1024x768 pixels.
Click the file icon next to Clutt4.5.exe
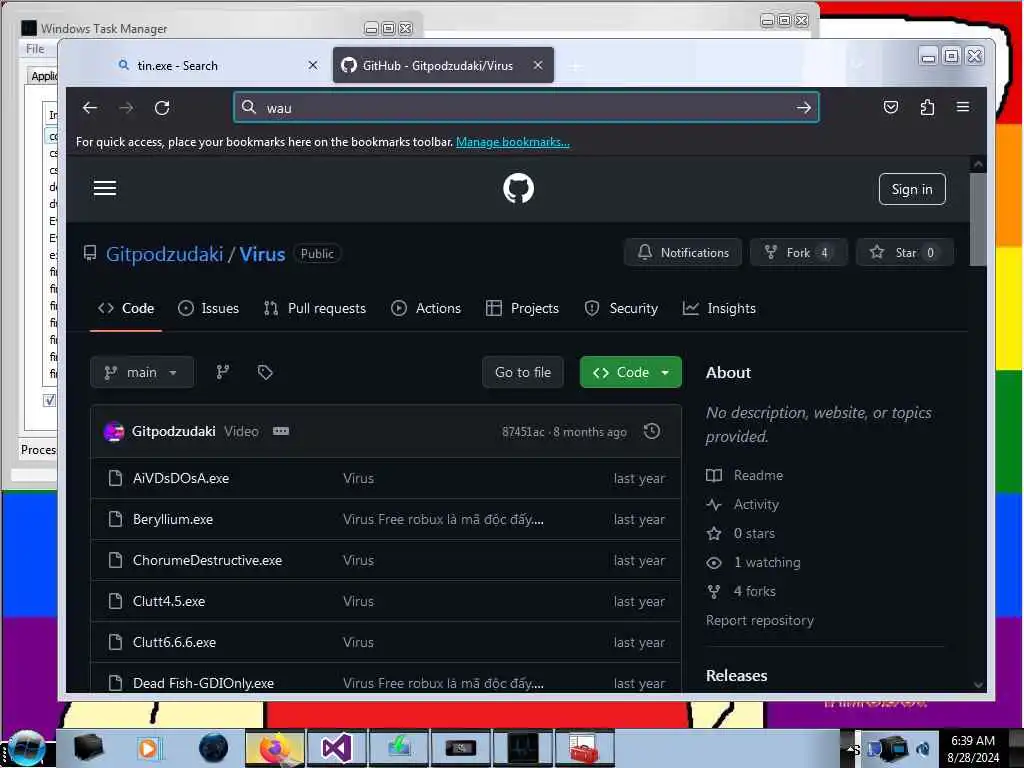click(x=116, y=601)
